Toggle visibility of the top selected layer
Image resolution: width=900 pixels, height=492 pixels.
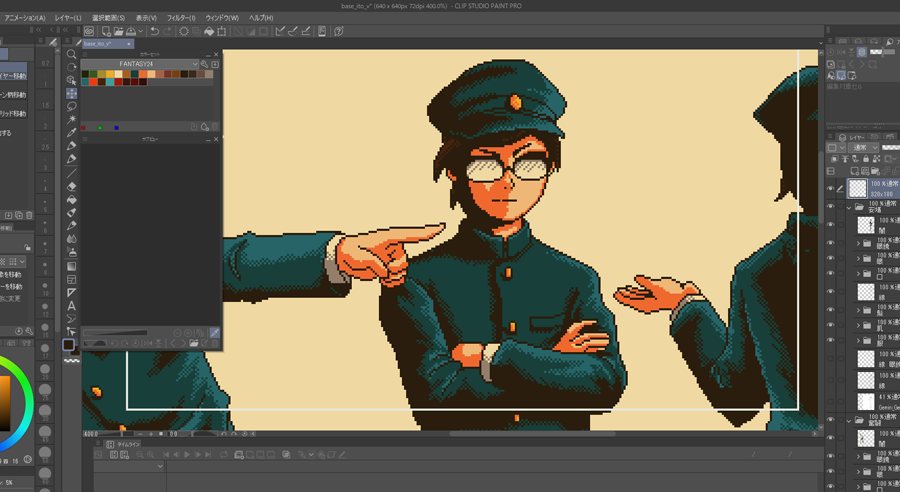830,188
